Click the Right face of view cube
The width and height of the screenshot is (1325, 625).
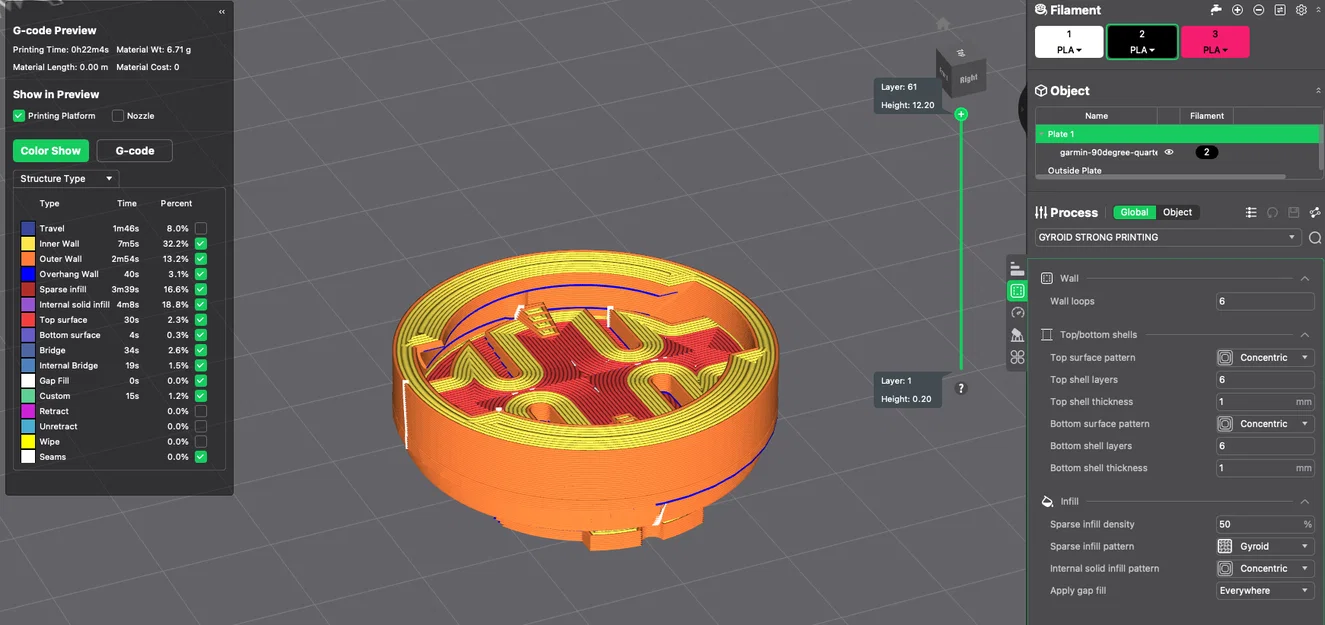click(968, 78)
